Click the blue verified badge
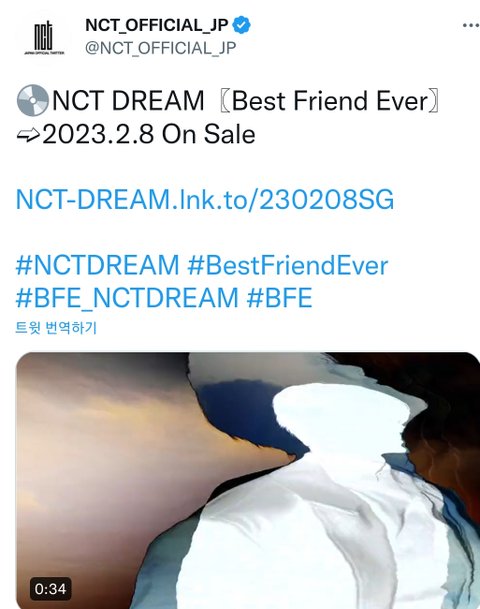Viewport: 480px width, 609px height. click(x=241, y=25)
